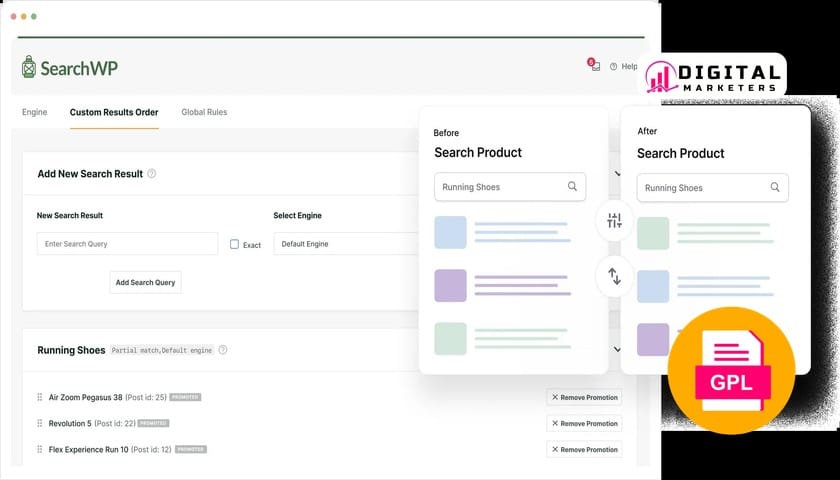Viewport: 840px width, 480px height.
Task: Click info icon beside Add New Search Result
Action: coord(152,173)
